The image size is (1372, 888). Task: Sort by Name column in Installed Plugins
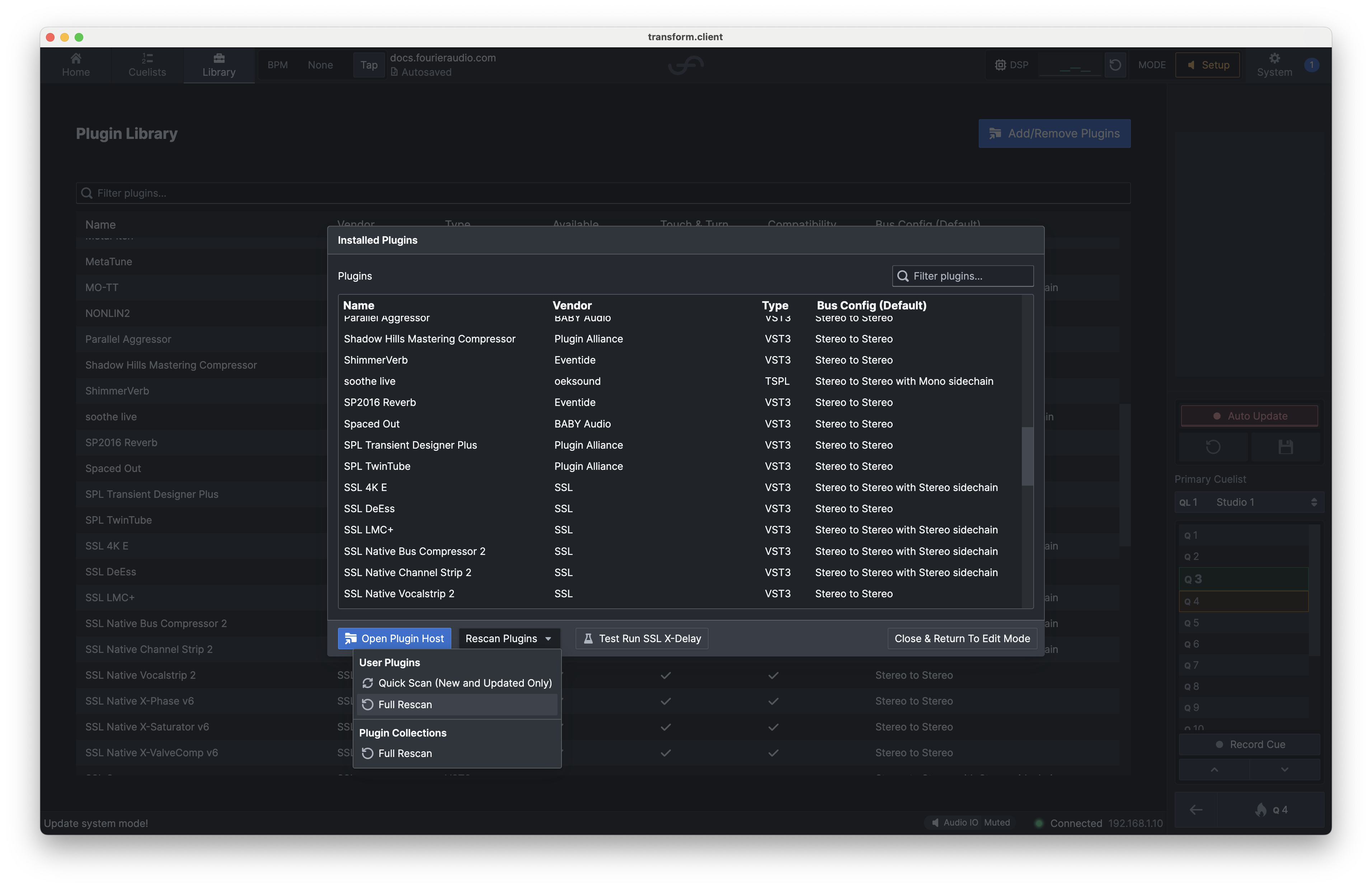[x=358, y=305]
